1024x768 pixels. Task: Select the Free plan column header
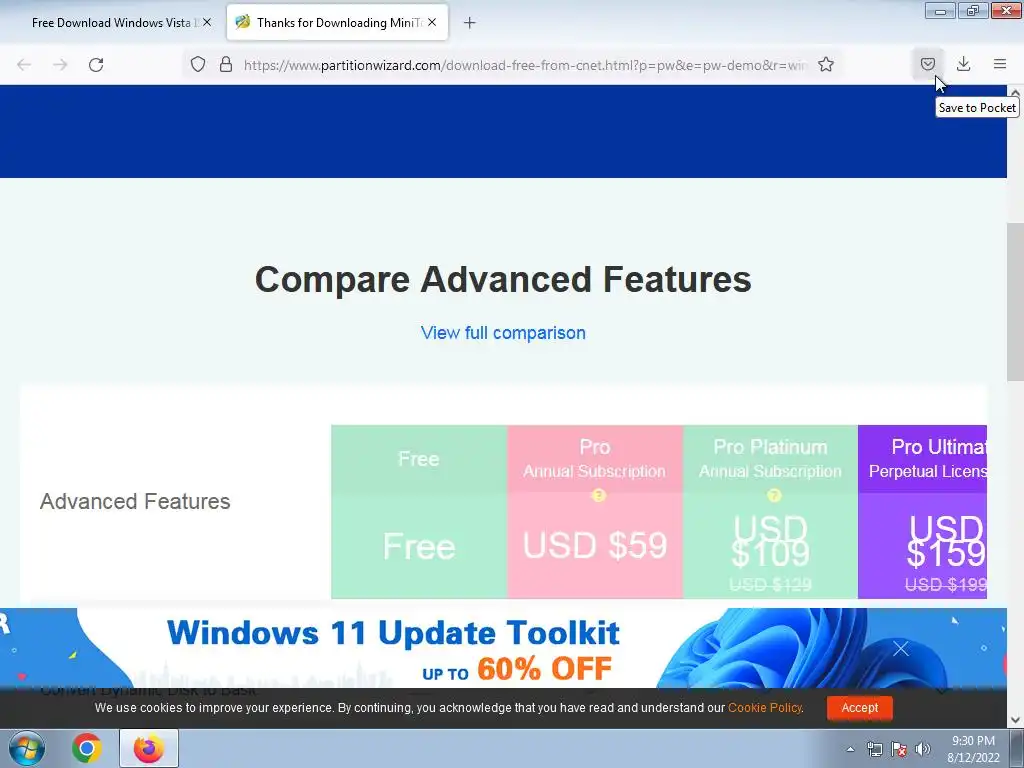[x=419, y=458]
